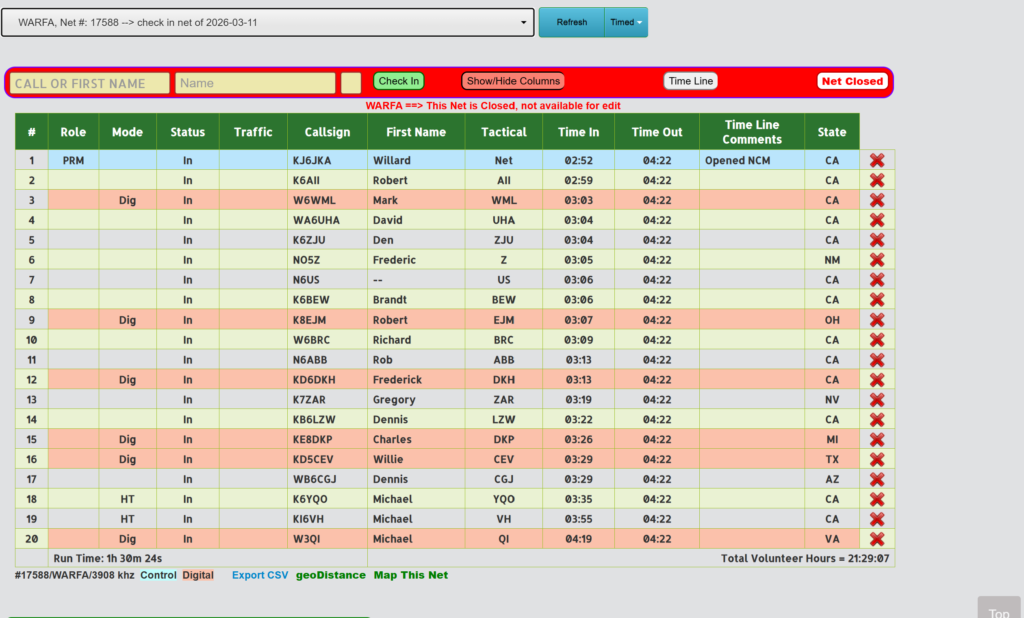Click the small box next to Name field
The height and width of the screenshot is (618, 1024).
click(350, 83)
